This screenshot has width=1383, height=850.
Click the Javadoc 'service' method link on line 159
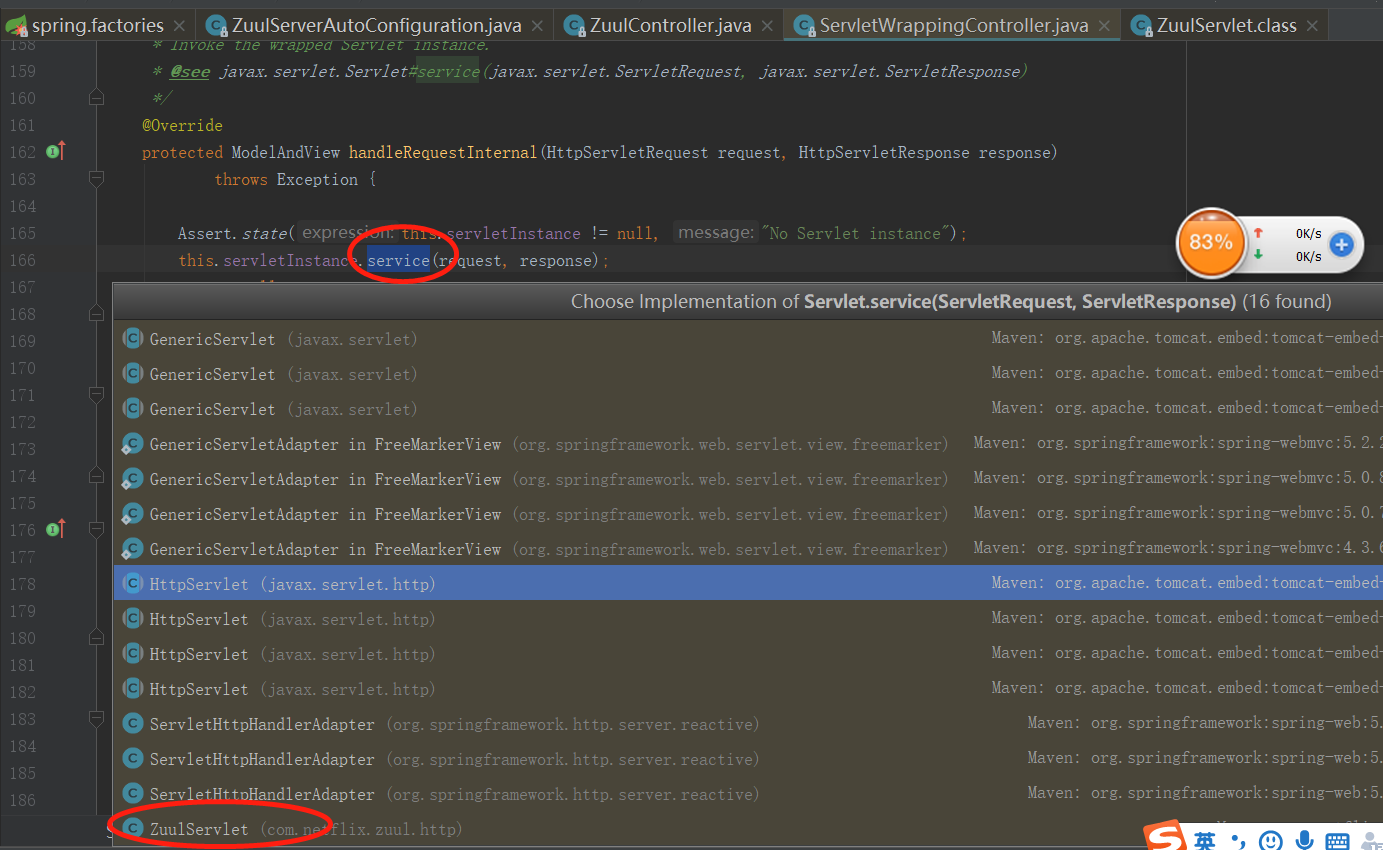tap(448, 72)
